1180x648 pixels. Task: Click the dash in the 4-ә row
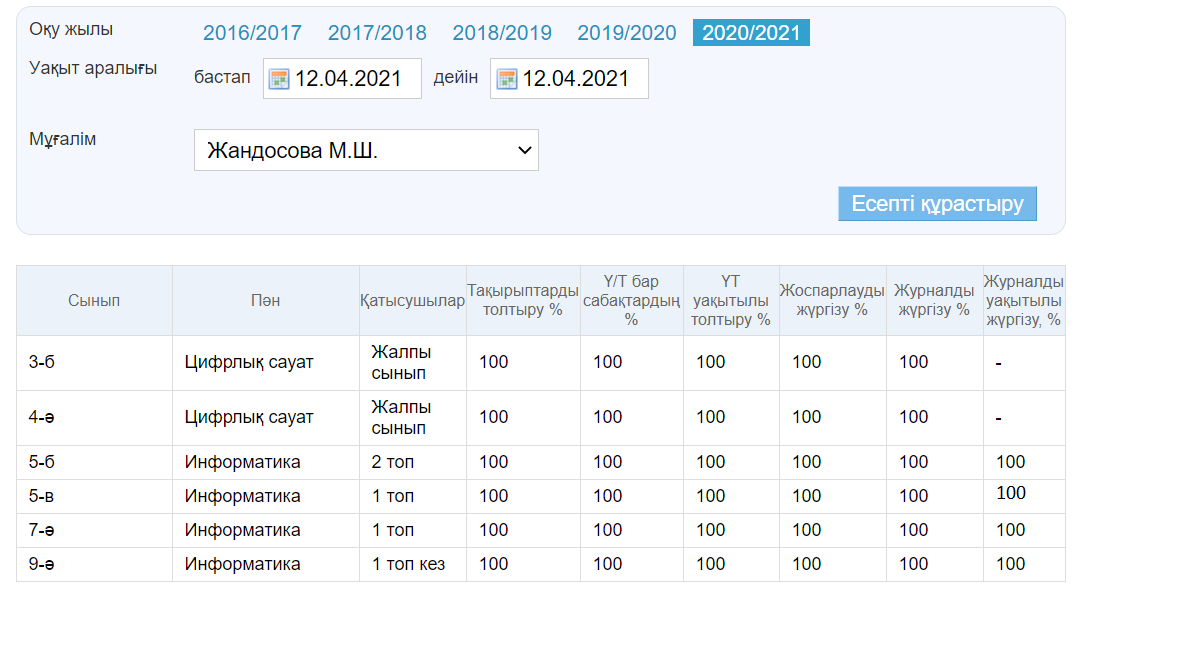point(999,418)
